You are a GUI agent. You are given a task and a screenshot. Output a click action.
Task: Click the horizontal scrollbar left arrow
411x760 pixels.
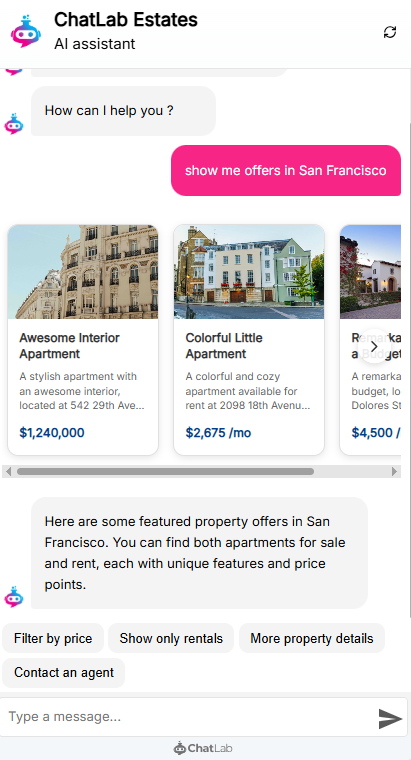click(7, 471)
